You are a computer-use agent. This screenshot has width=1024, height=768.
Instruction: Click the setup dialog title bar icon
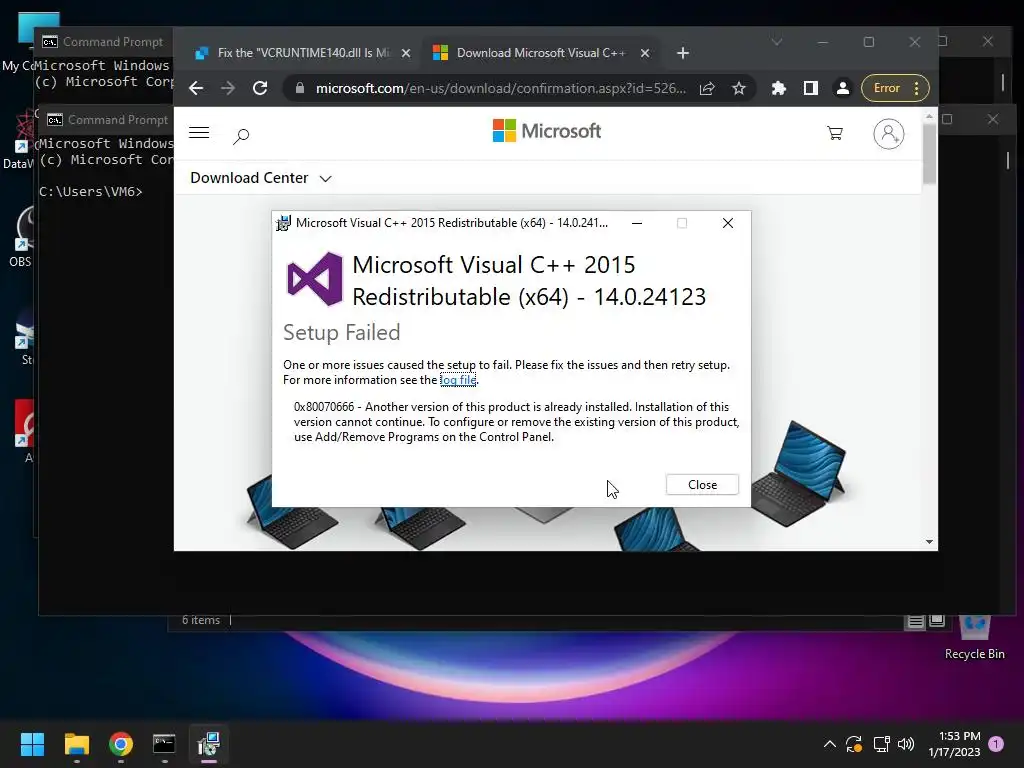pos(283,223)
